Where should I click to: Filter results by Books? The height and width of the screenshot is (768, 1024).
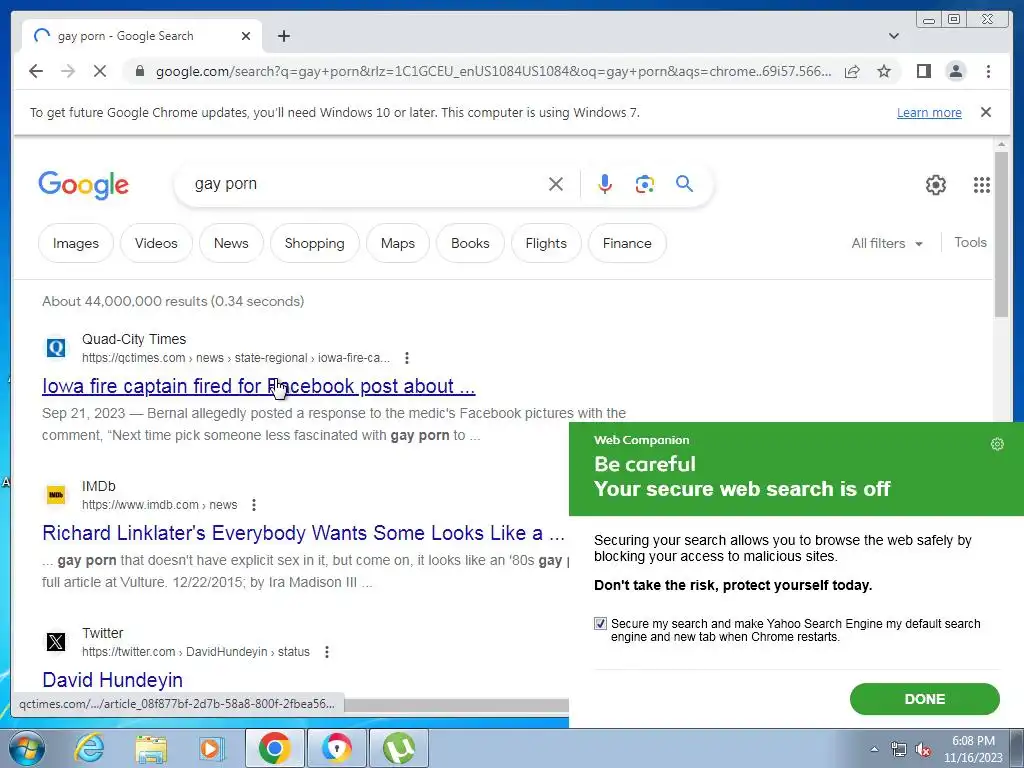pos(470,244)
